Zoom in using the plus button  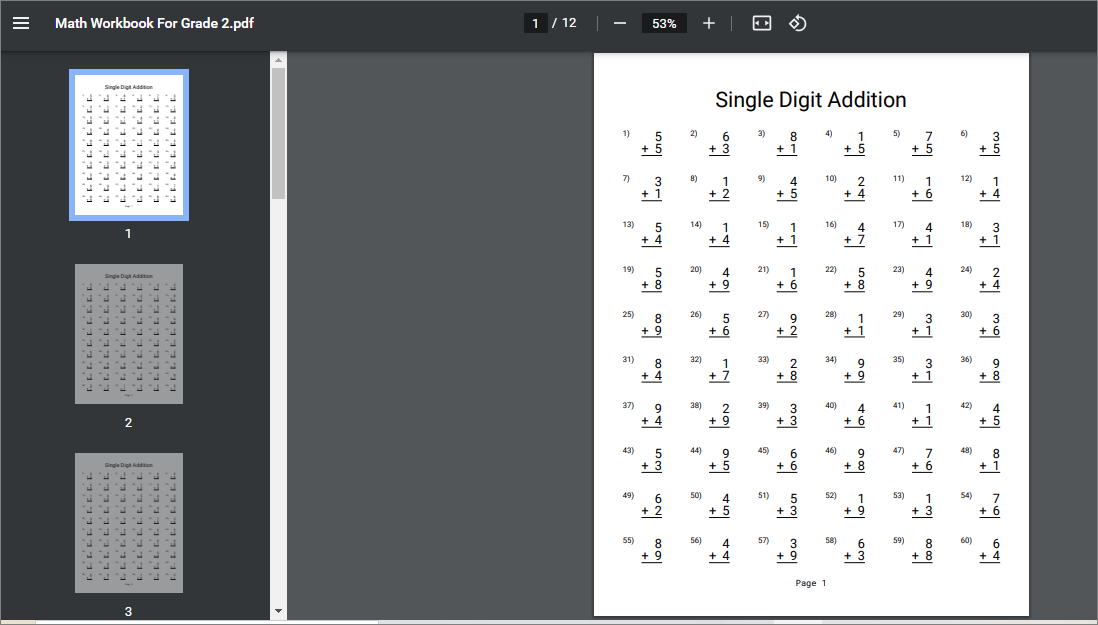point(709,23)
